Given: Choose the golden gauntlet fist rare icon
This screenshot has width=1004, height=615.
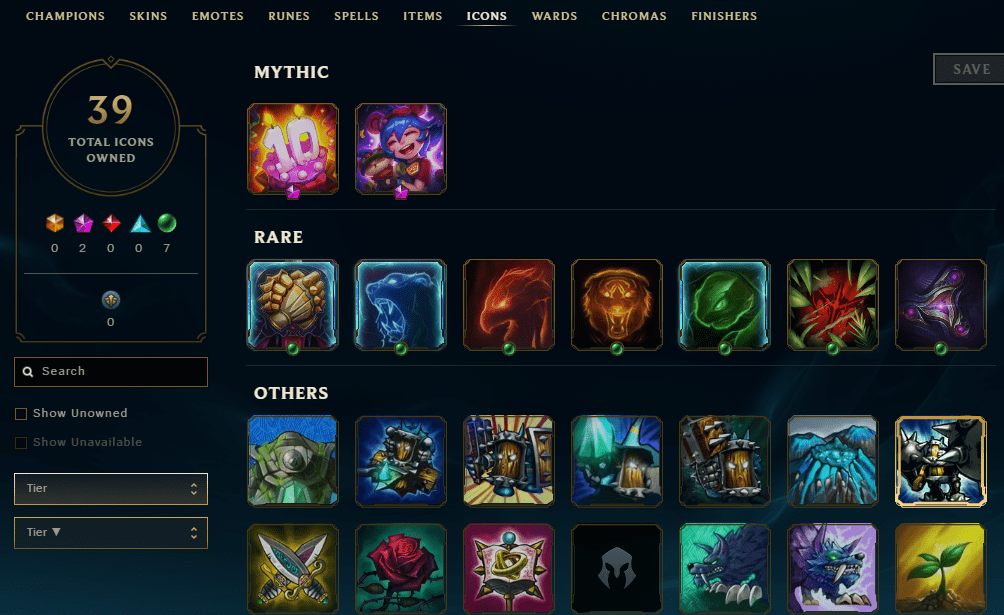Looking at the screenshot, I should click(293, 305).
